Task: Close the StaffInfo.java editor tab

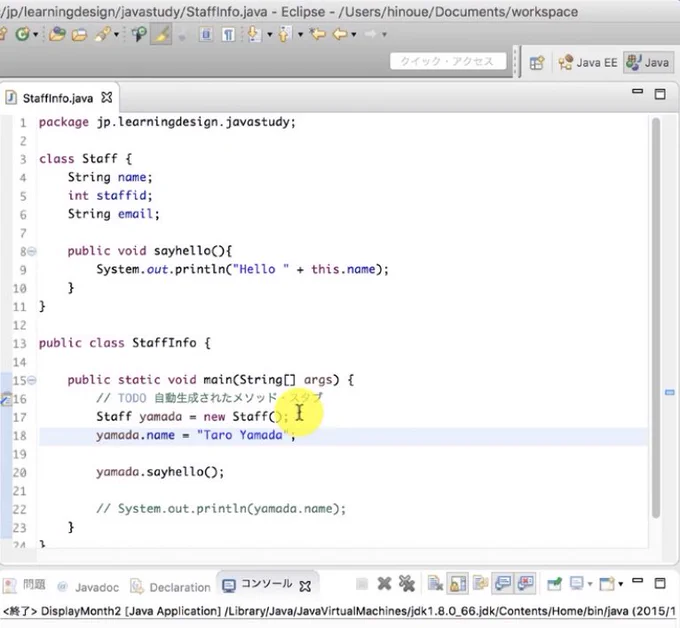Action: tap(107, 98)
